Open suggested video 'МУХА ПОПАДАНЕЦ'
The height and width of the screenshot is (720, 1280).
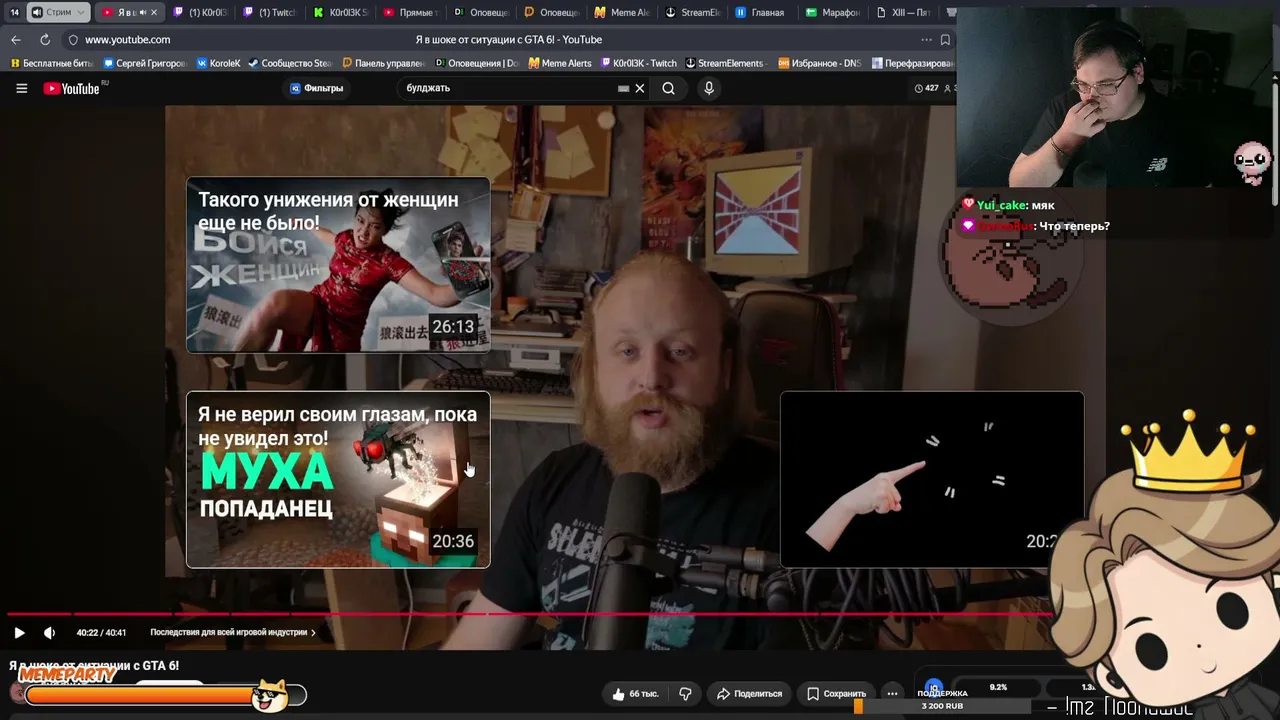[x=338, y=480]
